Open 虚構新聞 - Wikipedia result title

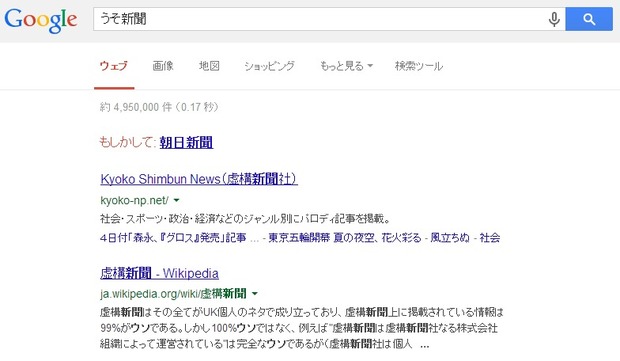[x=159, y=273]
